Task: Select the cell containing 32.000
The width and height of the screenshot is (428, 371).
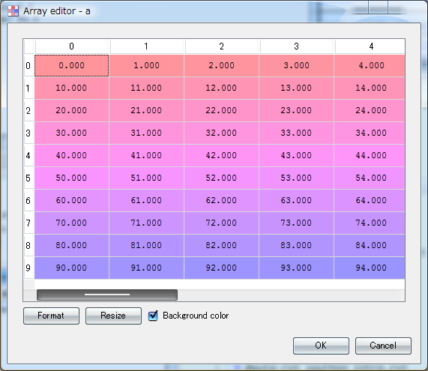Action: coord(222,133)
